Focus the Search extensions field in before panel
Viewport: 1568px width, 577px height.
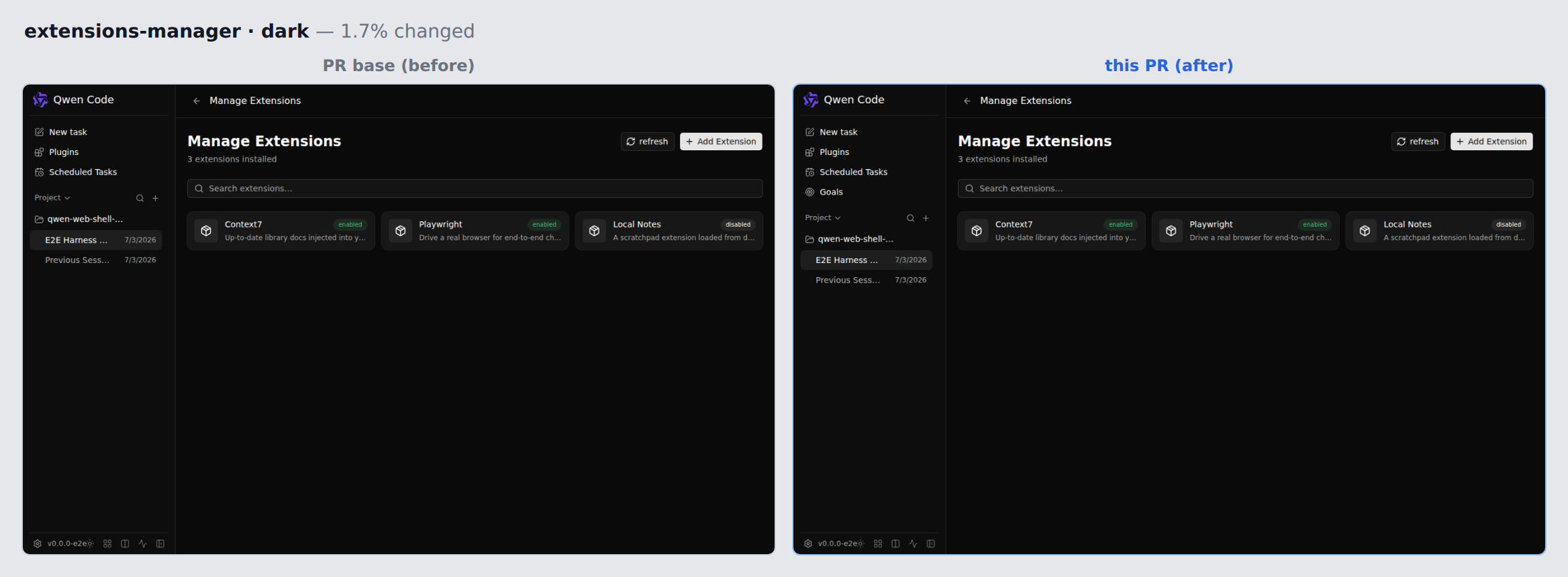pos(475,189)
